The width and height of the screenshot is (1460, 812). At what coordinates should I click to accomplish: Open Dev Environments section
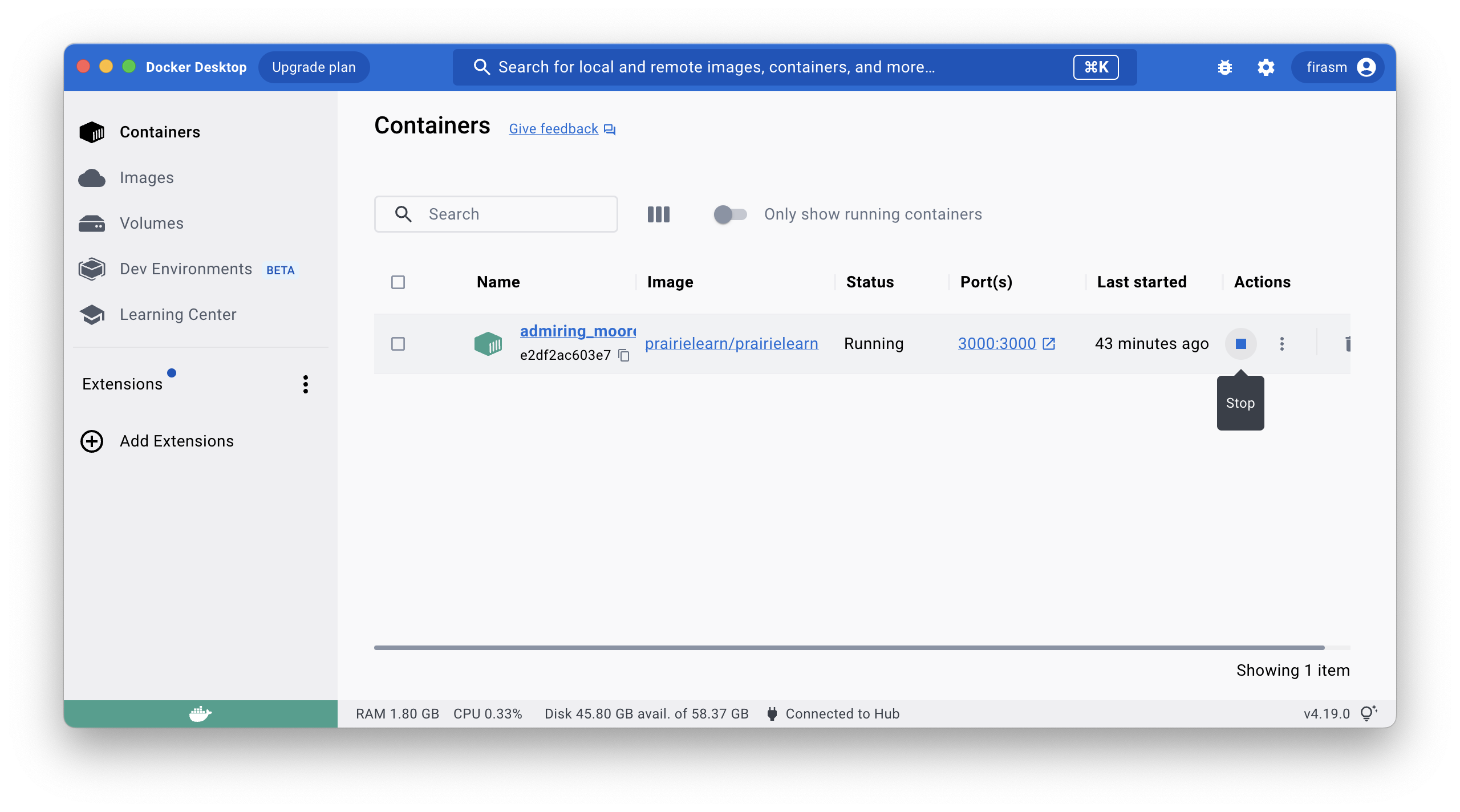pyautogui.click(x=201, y=269)
